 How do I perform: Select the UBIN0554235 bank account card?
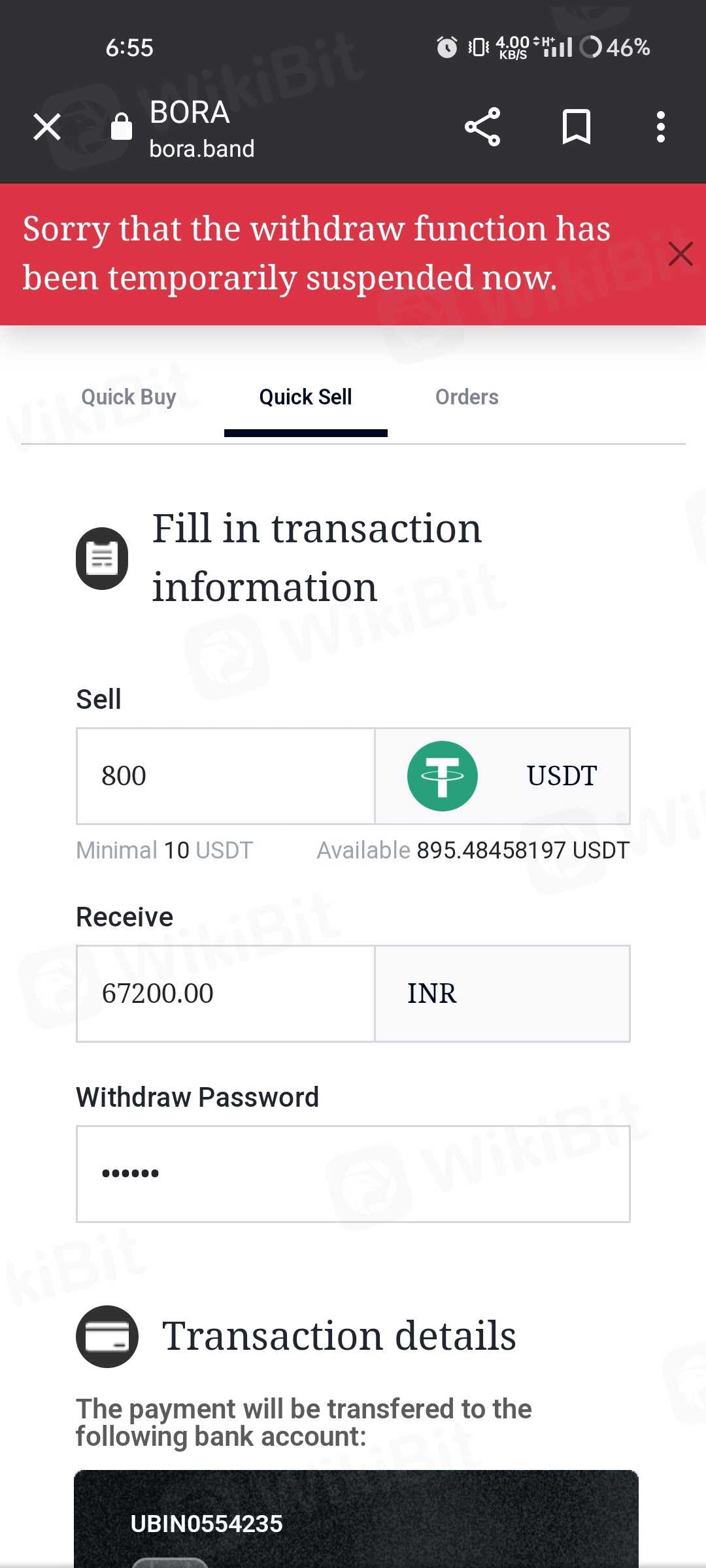tap(356, 1522)
